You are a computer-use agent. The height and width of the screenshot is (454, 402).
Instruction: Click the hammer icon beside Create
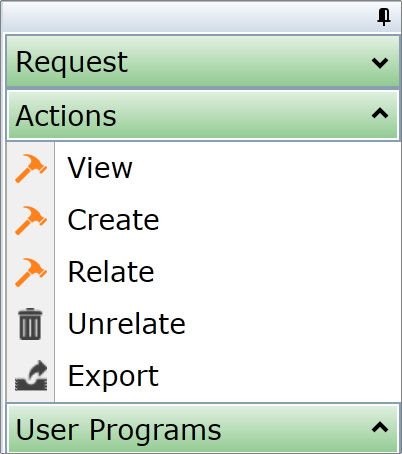click(x=31, y=220)
